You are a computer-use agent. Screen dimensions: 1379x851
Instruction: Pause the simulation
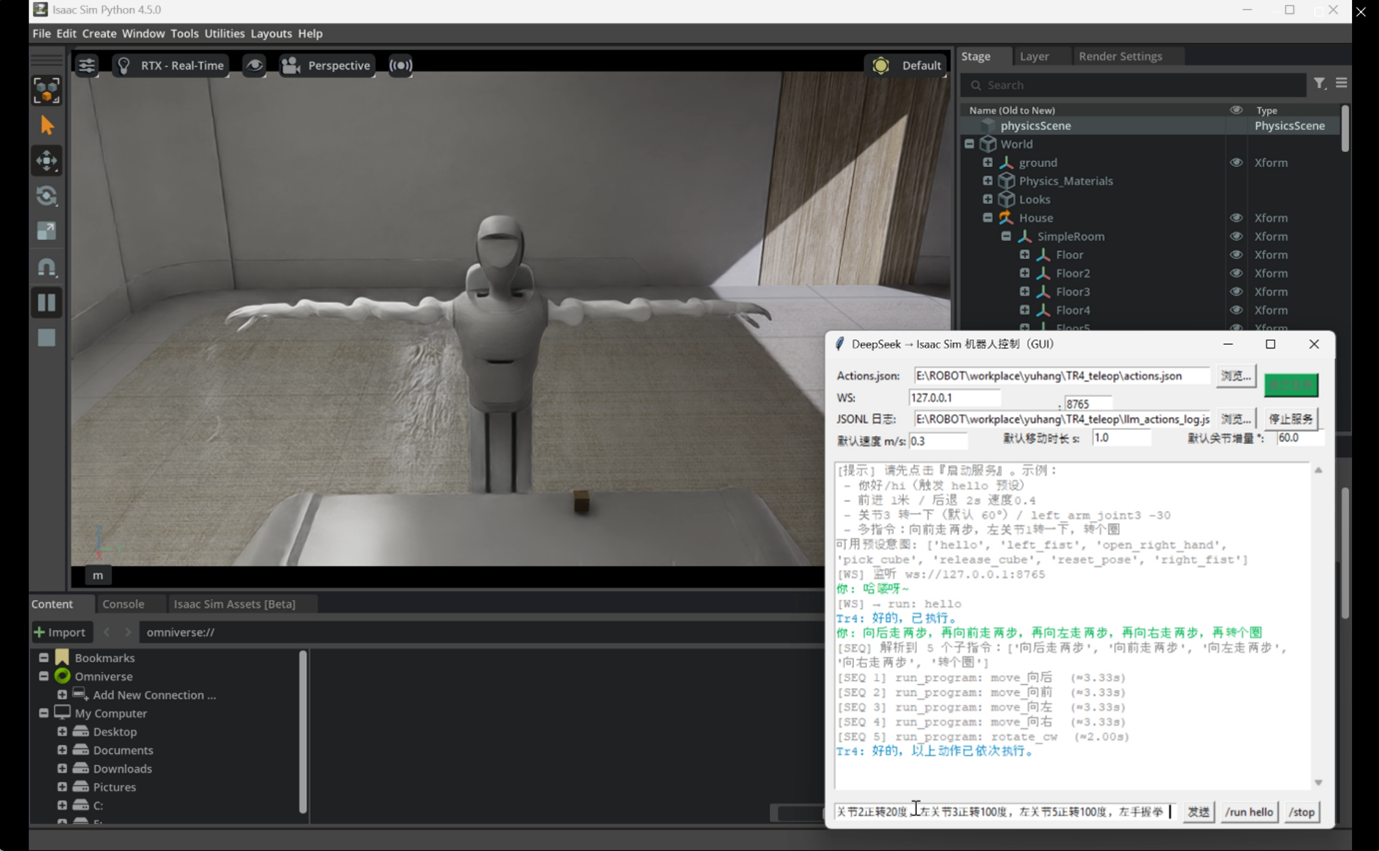click(47, 302)
